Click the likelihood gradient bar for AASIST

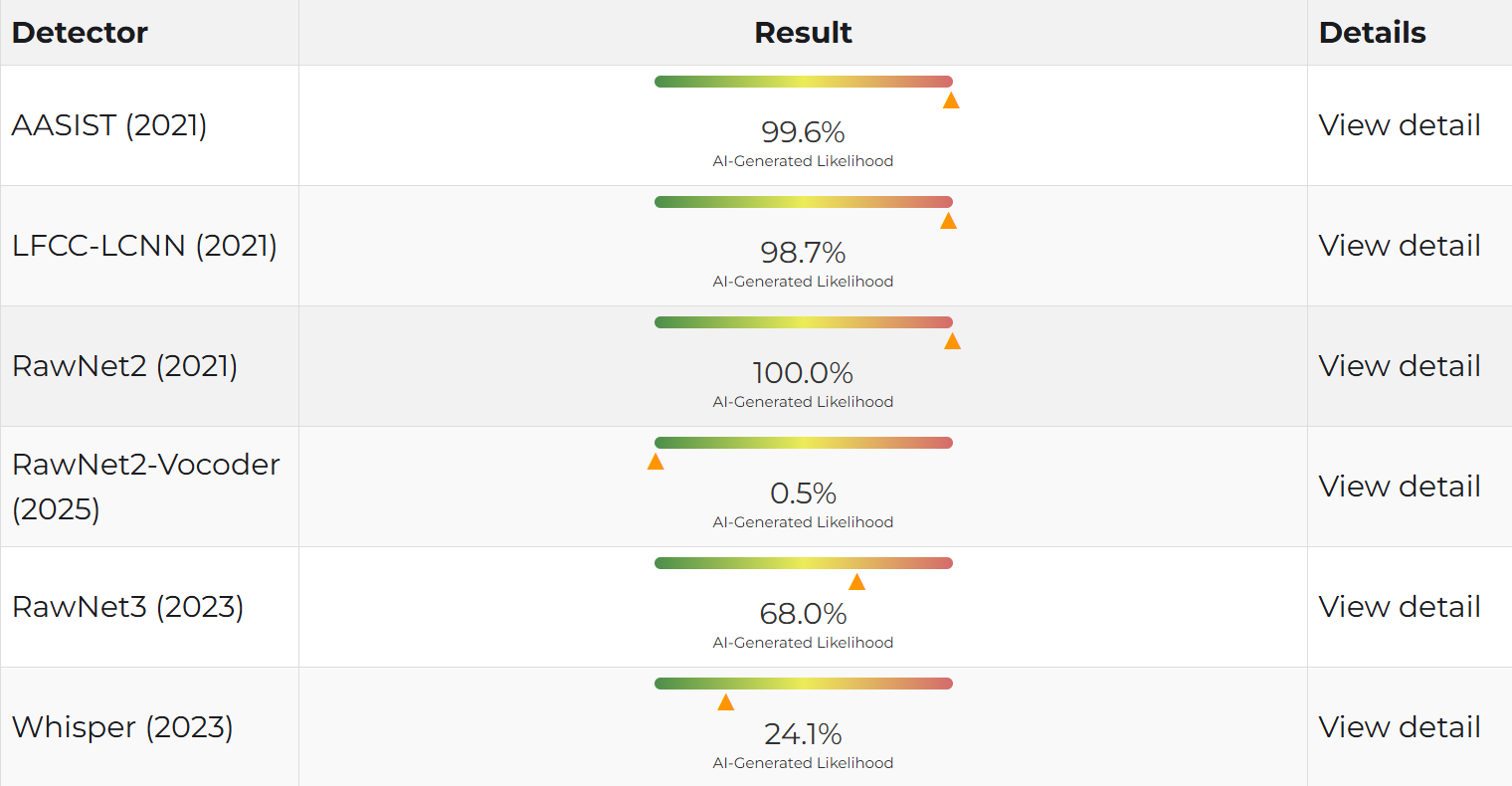[x=804, y=82]
